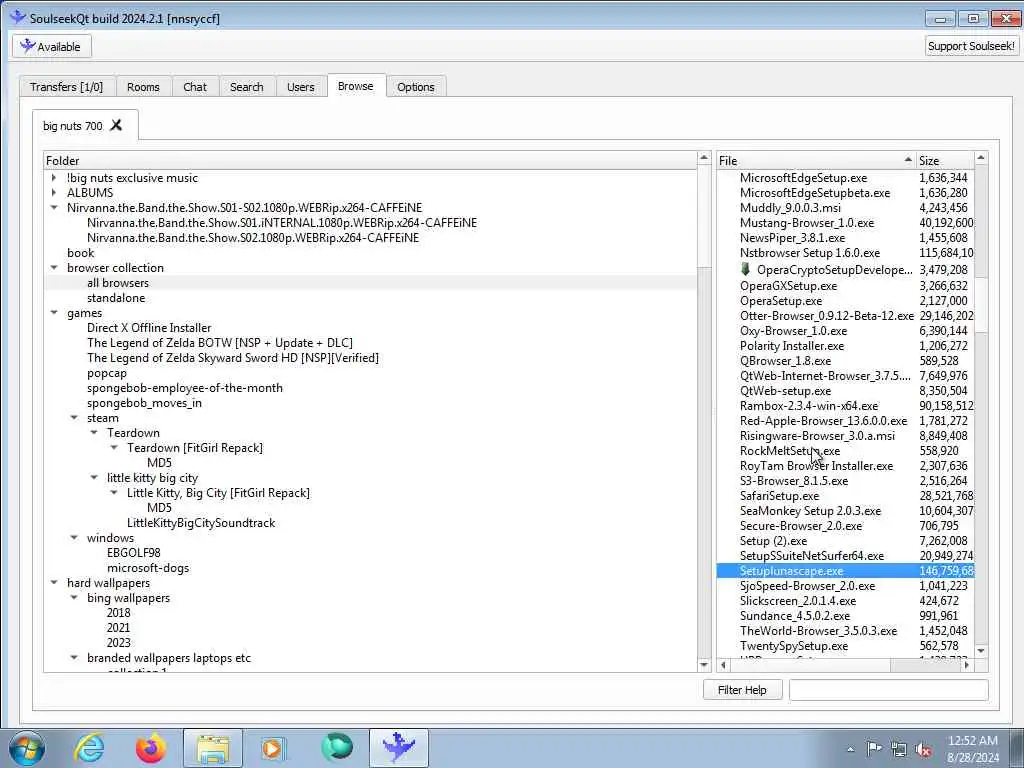Click the Available status bird icon
The height and width of the screenshot is (768, 1024).
27,46
